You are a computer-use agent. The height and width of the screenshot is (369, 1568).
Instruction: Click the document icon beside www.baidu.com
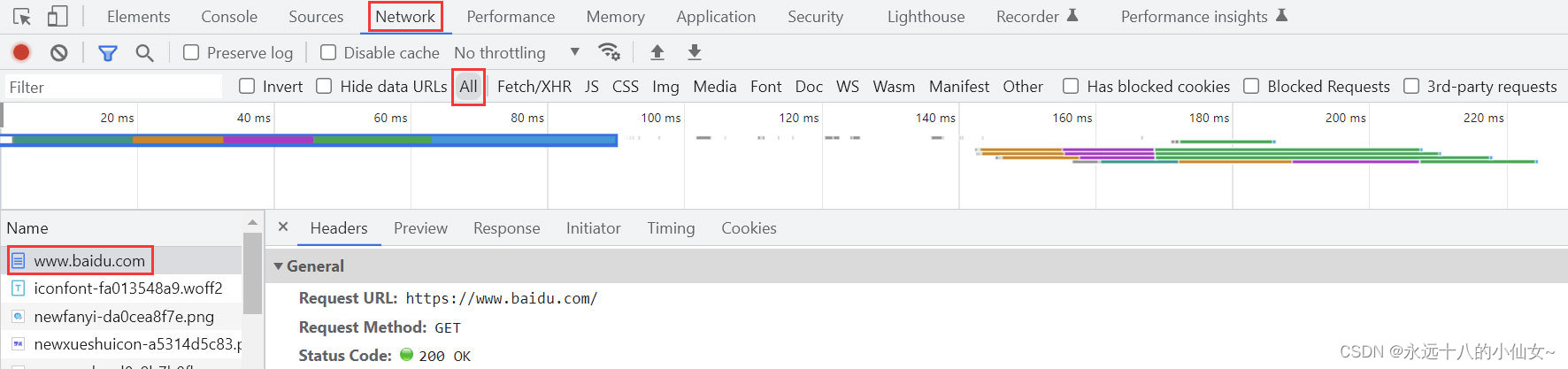18,261
